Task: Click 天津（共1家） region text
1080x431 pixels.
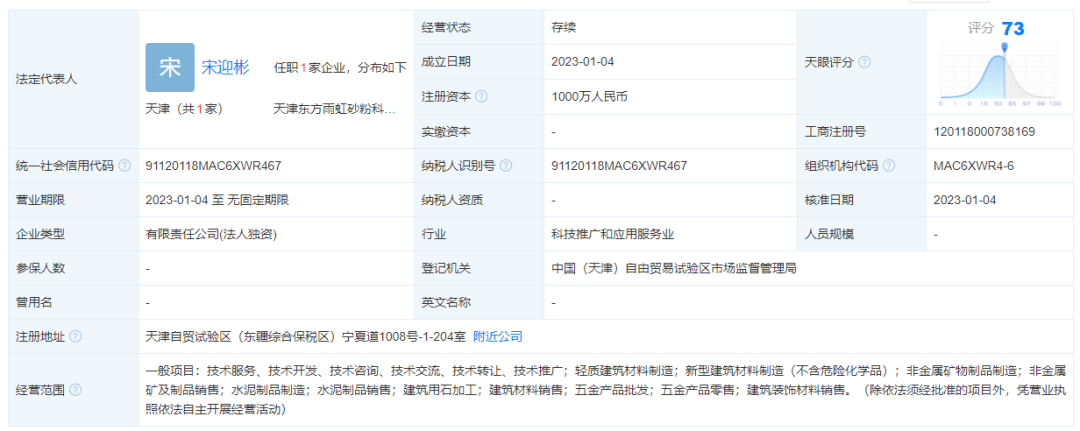Action: click(184, 109)
